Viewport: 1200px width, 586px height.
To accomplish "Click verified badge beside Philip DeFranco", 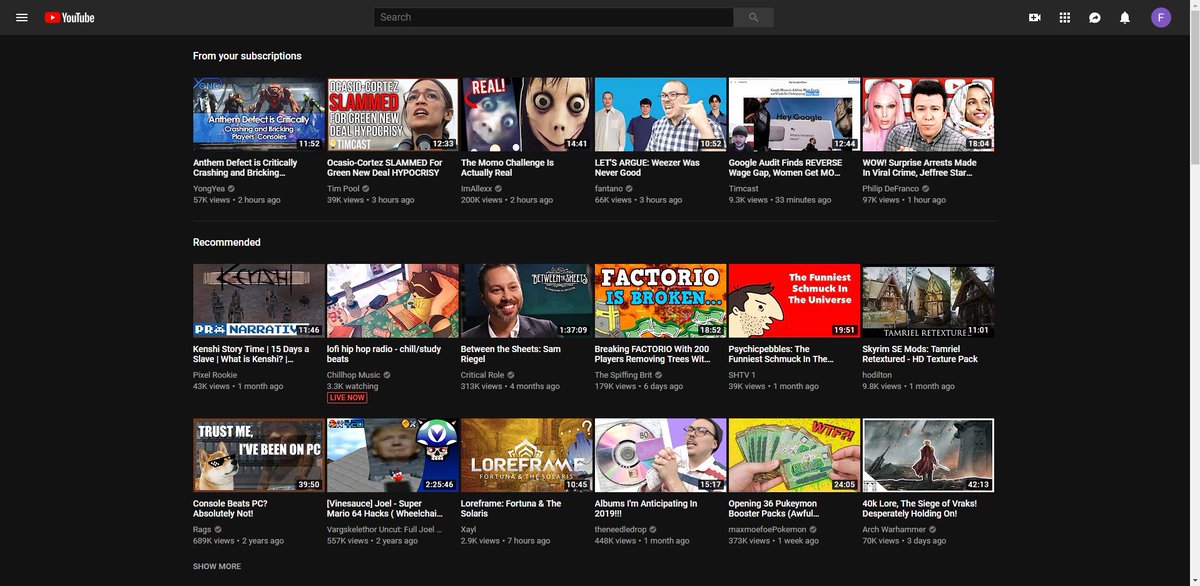I will tap(925, 188).
